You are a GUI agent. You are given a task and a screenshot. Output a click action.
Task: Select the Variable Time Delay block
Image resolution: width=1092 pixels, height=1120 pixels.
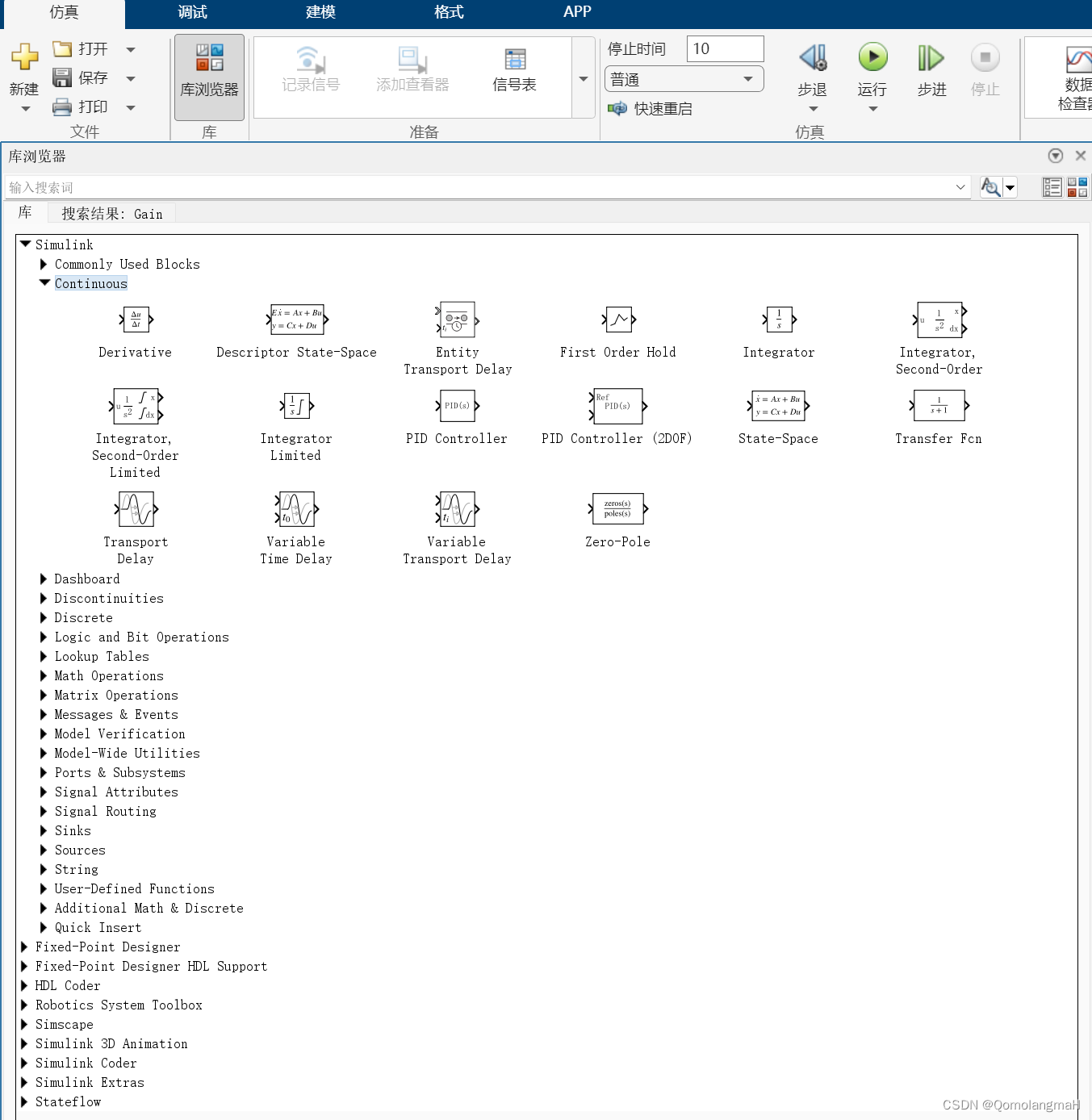point(296,509)
